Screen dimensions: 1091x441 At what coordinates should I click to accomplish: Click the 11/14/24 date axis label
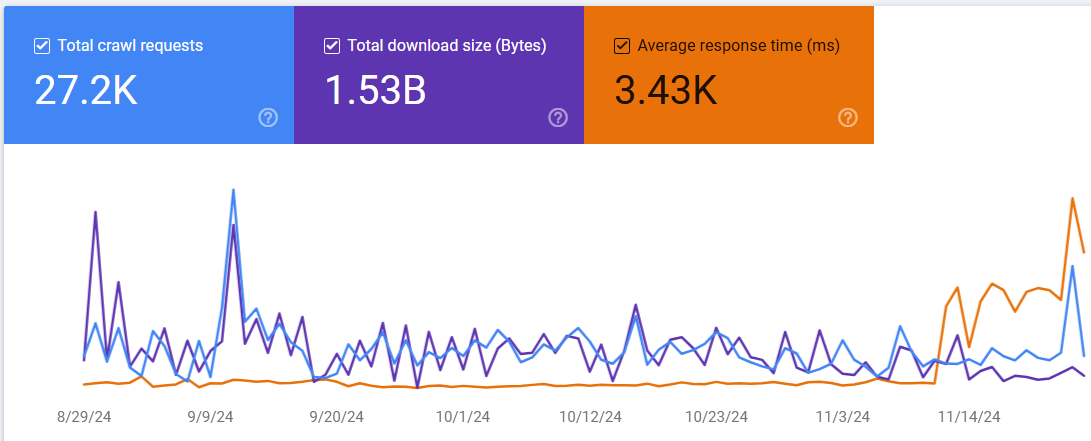click(x=968, y=416)
